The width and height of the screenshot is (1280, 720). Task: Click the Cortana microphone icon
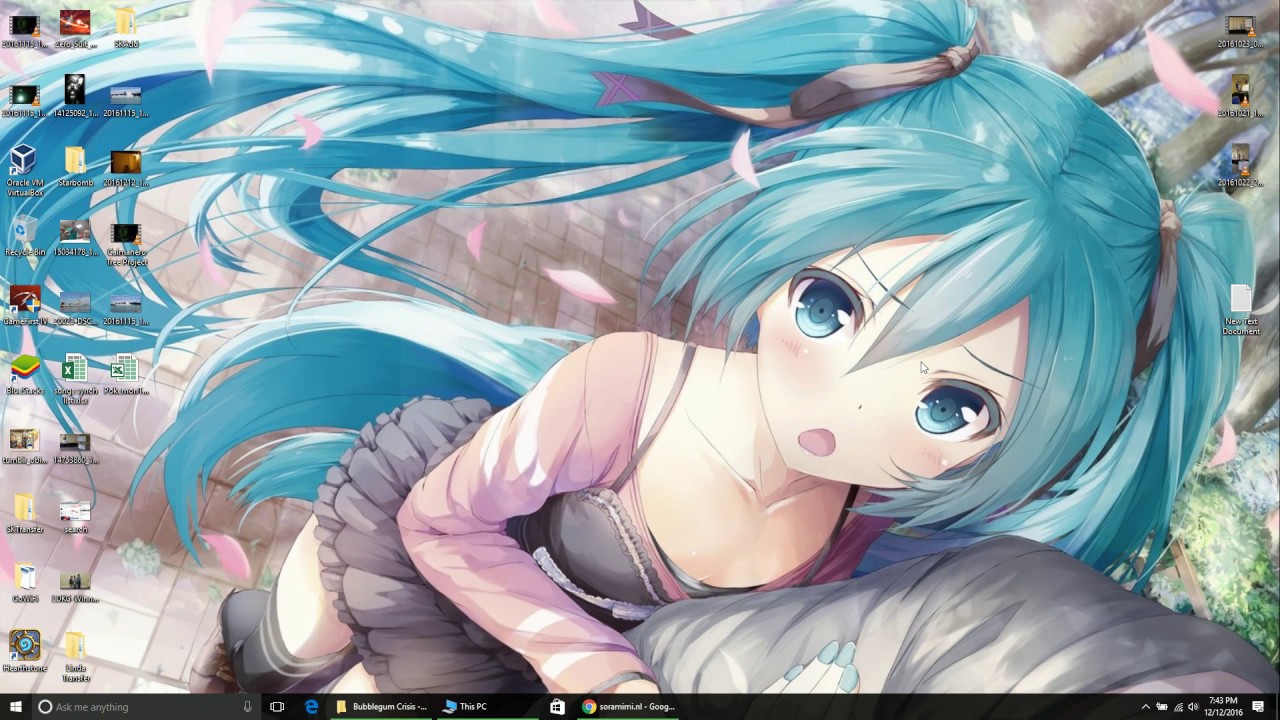tap(247, 706)
